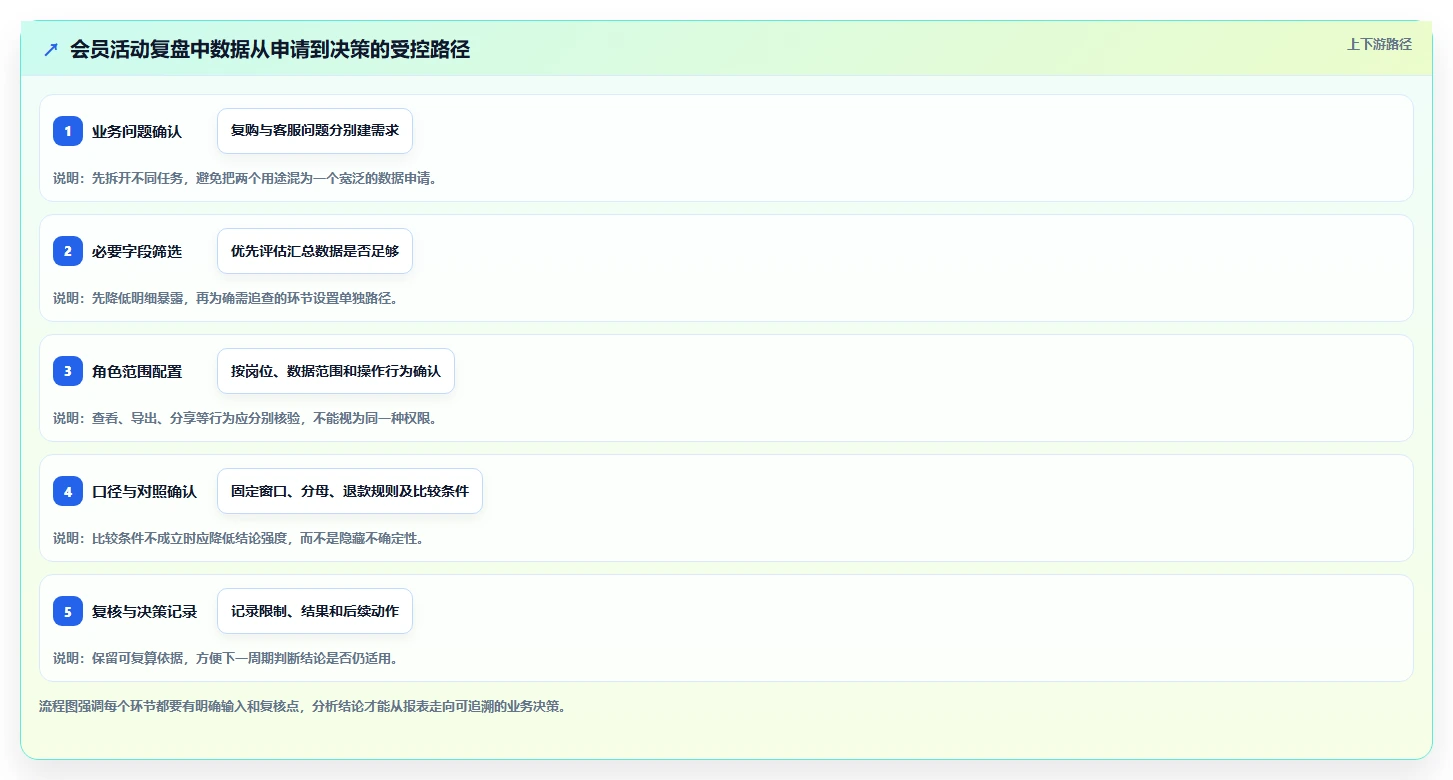Click the 记录限制、结果和后续动作 chip
This screenshot has width=1453, height=780.
tap(315, 611)
